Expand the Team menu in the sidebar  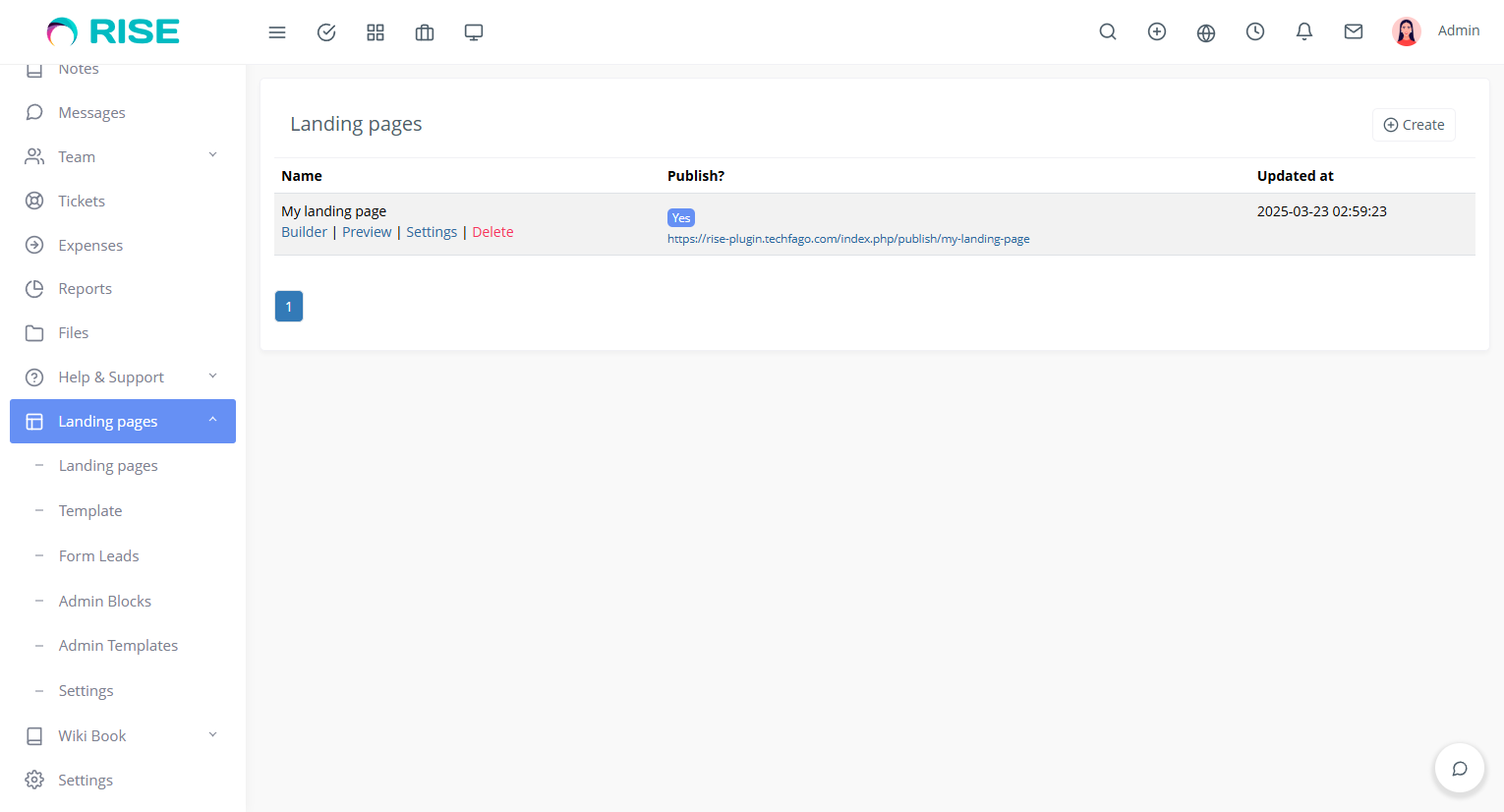(212, 155)
